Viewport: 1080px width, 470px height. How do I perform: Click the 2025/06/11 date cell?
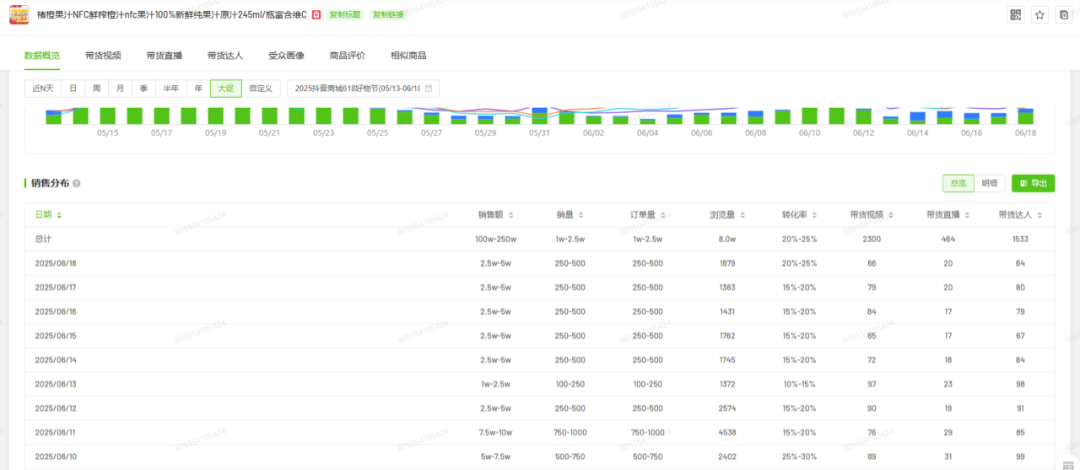pyautogui.click(x=56, y=432)
